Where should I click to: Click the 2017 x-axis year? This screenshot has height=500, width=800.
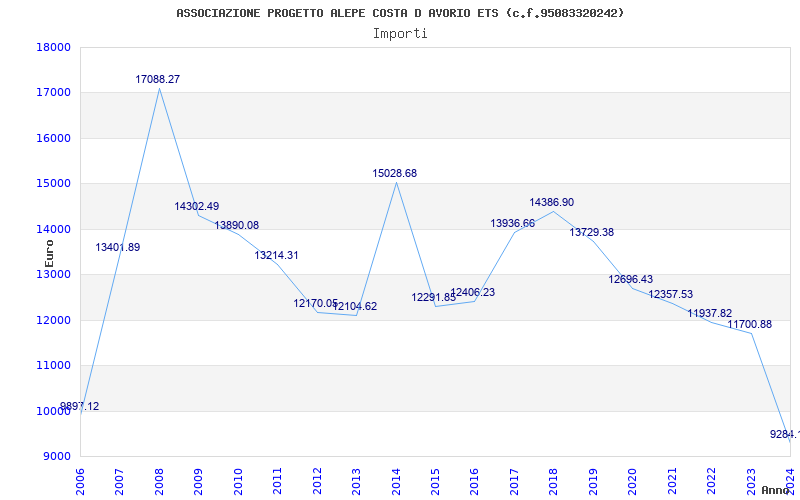[x=514, y=482]
